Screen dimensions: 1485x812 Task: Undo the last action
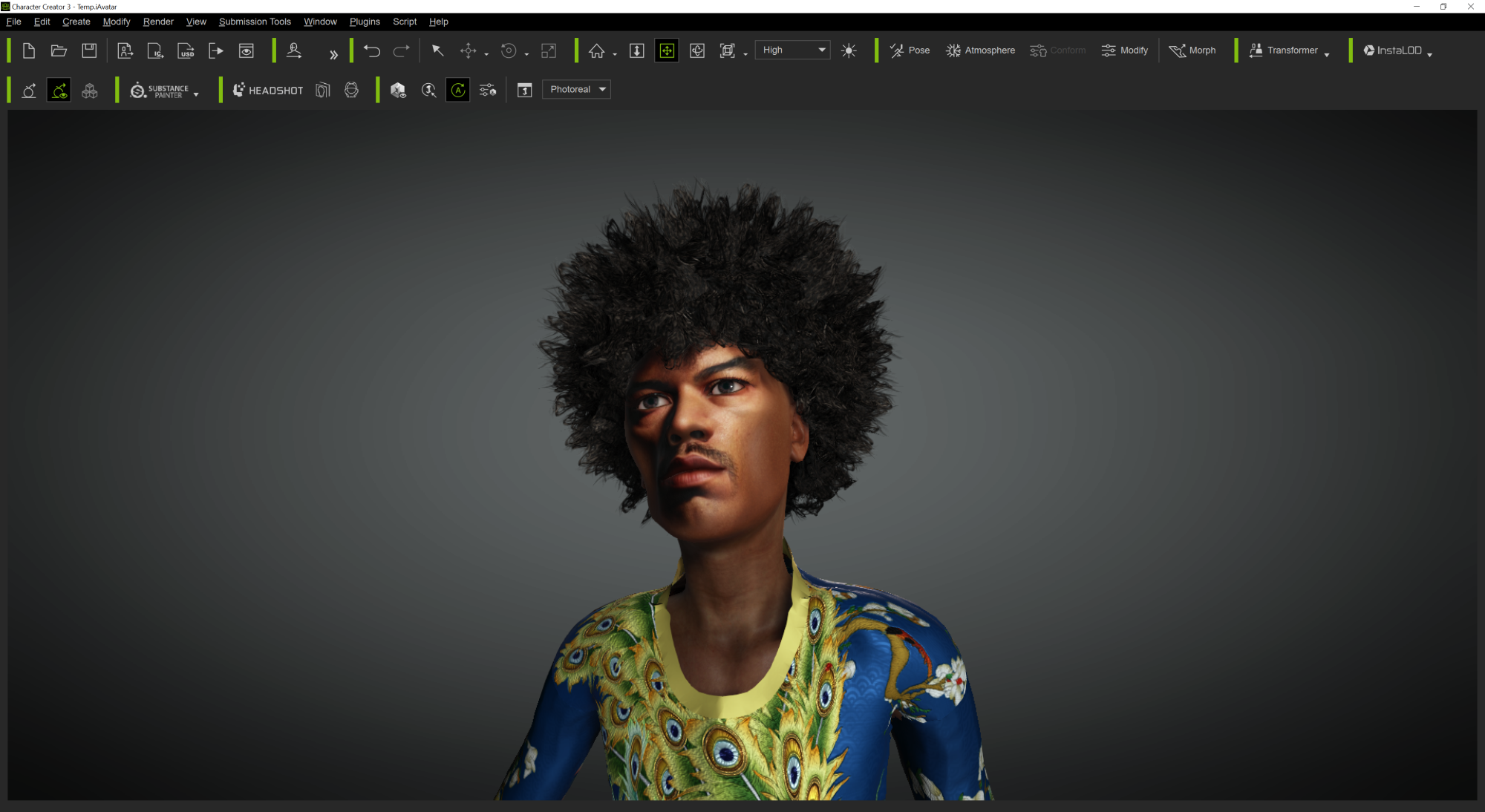[x=371, y=50]
